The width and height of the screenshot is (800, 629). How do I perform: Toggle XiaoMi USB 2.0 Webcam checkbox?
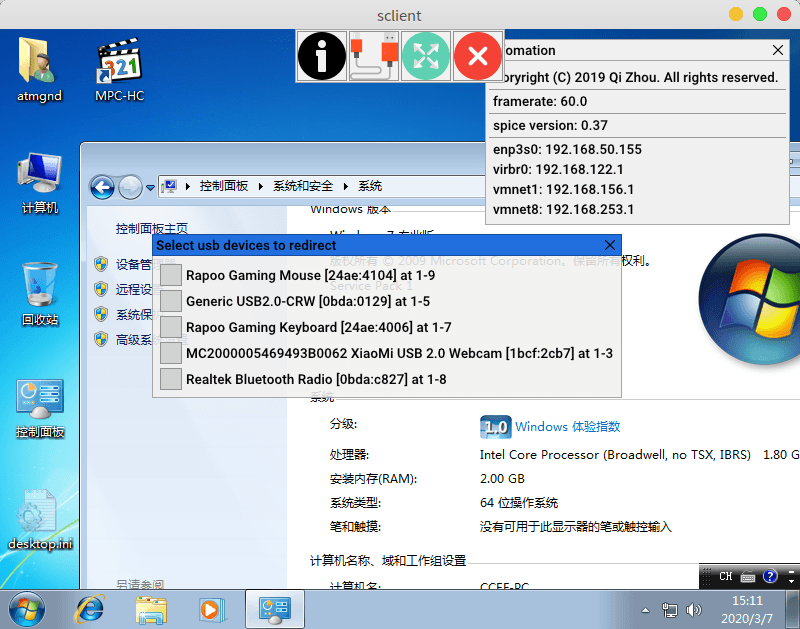point(171,353)
